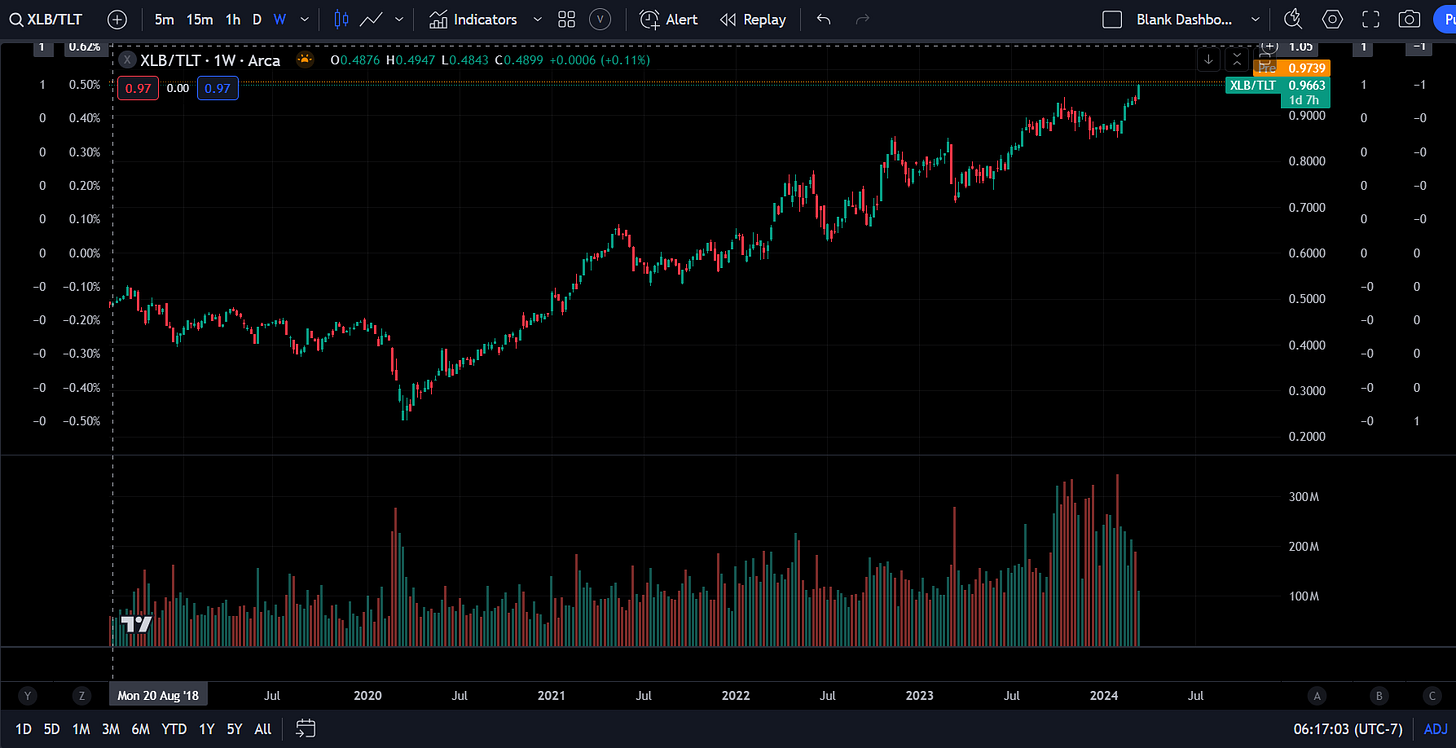Toggle ADJ adjusted data
The image size is (1456, 748).
point(1435,729)
